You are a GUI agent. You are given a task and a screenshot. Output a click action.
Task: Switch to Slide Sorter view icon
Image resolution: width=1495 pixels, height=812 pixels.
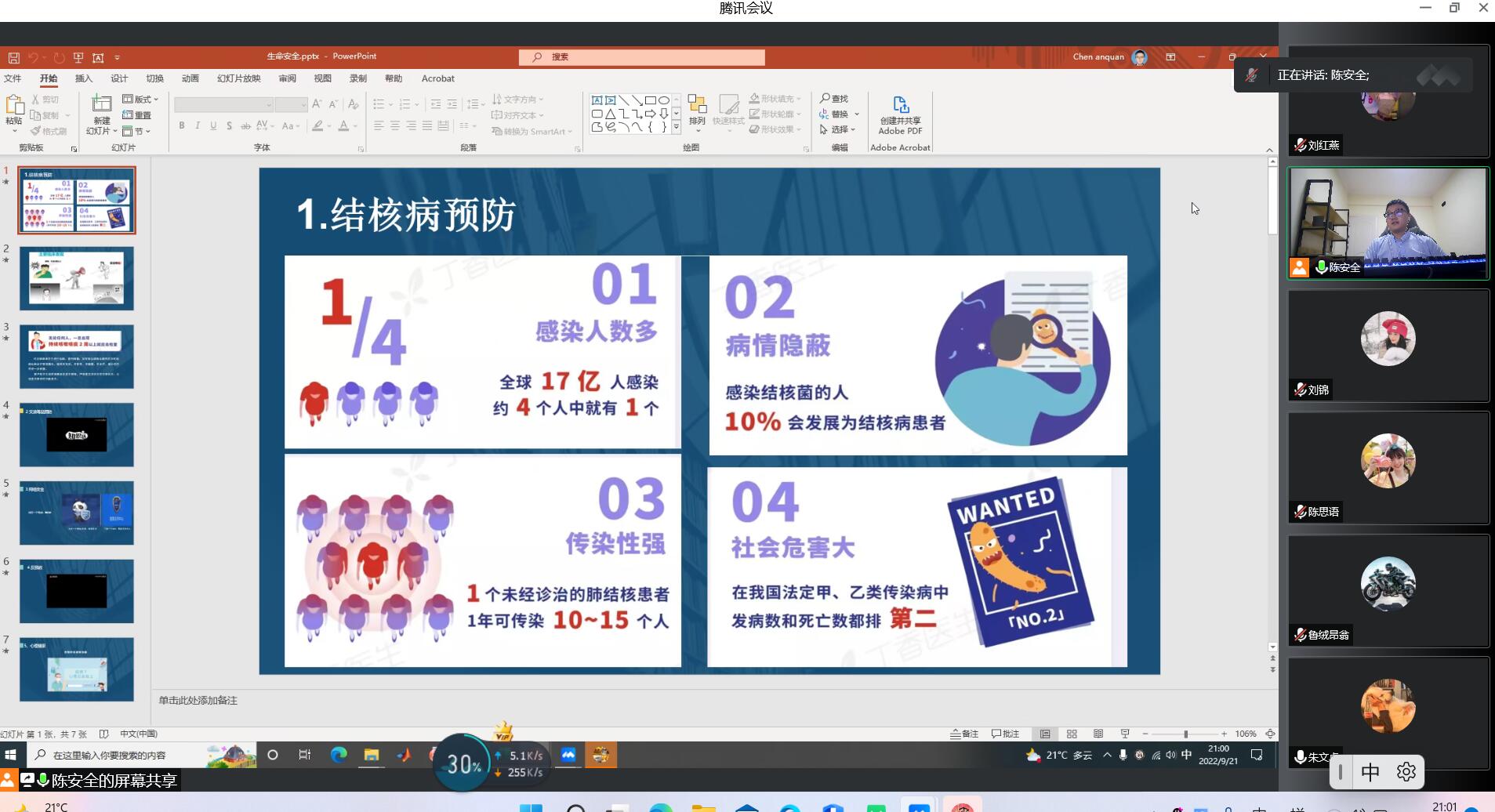pyautogui.click(x=1072, y=734)
